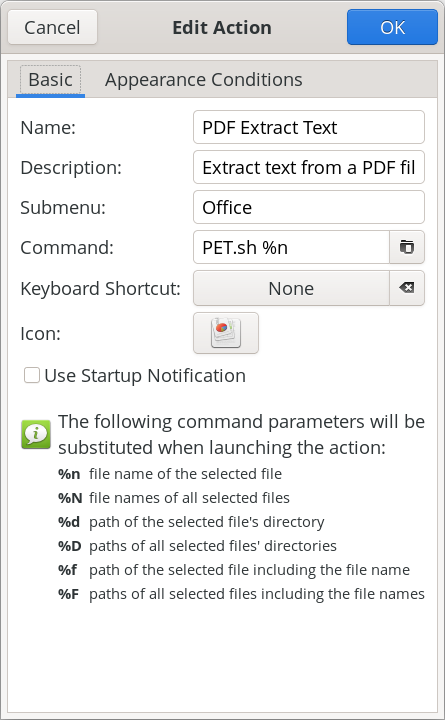445x720 pixels.
Task: Click the 'Command:' label
Action: click(67, 248)
